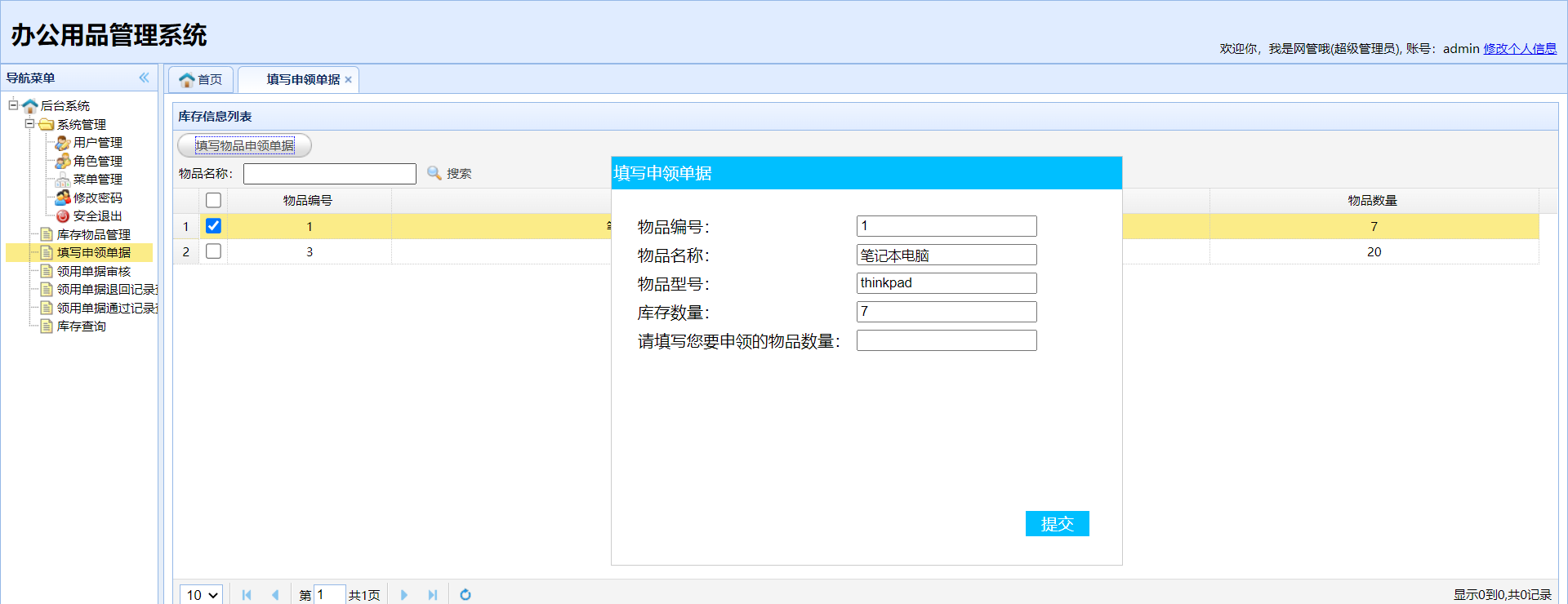1568x604 pixels.
Task: Click the requested quantity input field
Action: [947, 340]
